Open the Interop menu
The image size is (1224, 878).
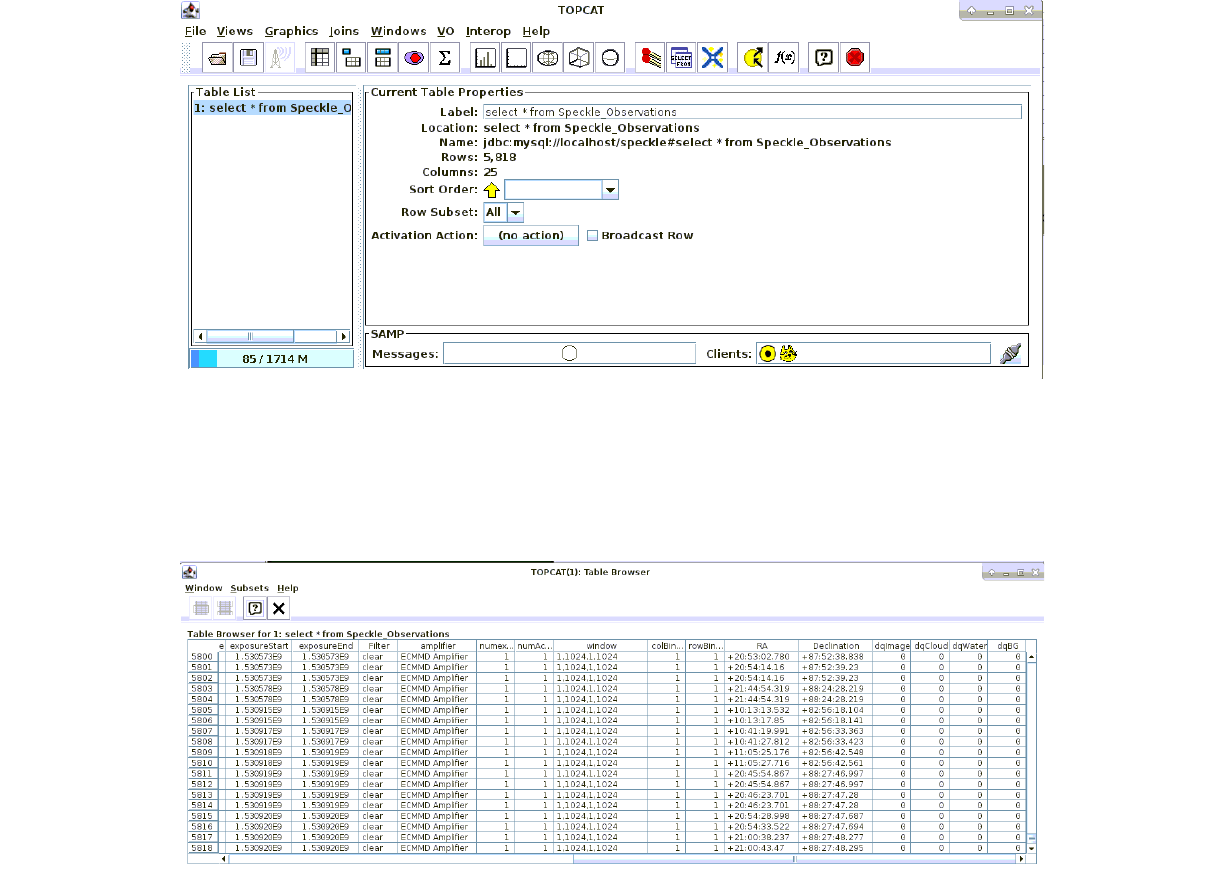tap(488, 31)
